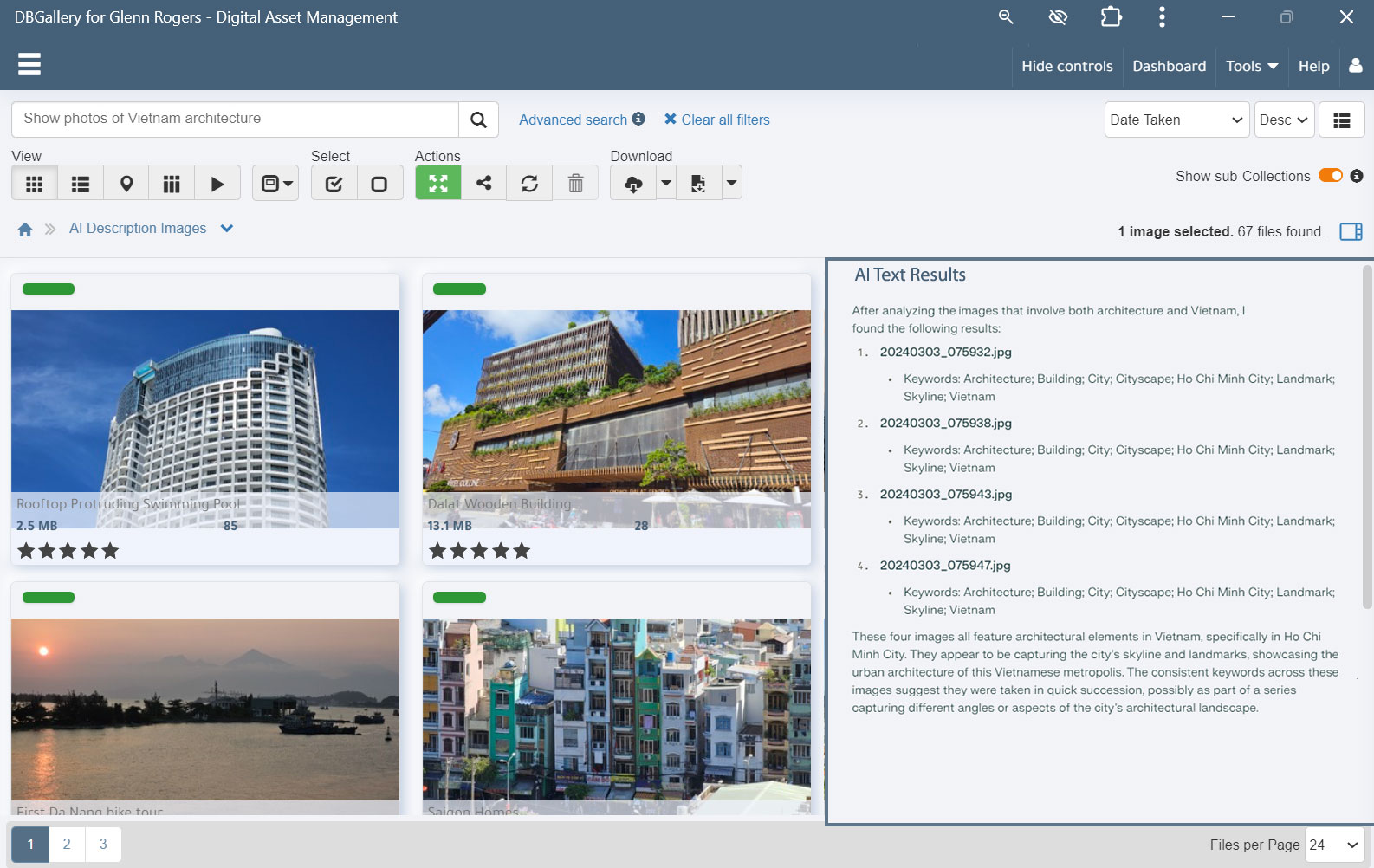The image size is (1374, 868).
Task: Export data with the file export icon
Action: coord(698,183)
